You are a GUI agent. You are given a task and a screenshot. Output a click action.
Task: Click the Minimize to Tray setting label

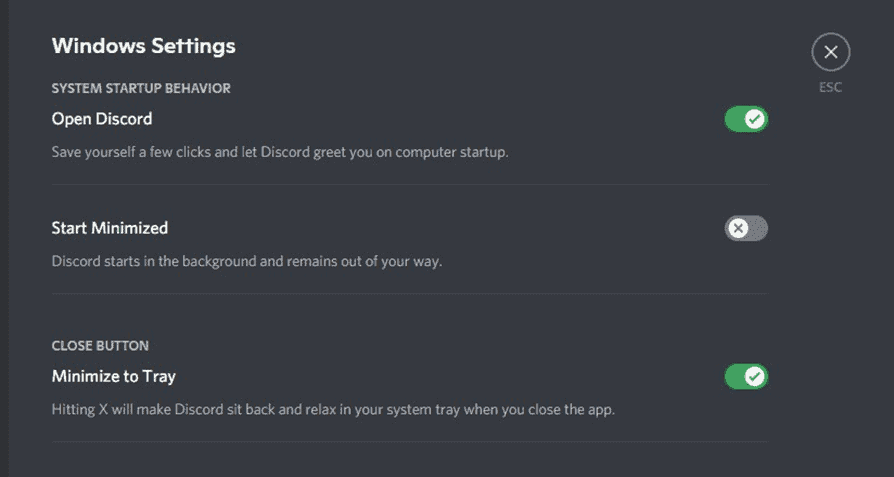coord(113,377)
